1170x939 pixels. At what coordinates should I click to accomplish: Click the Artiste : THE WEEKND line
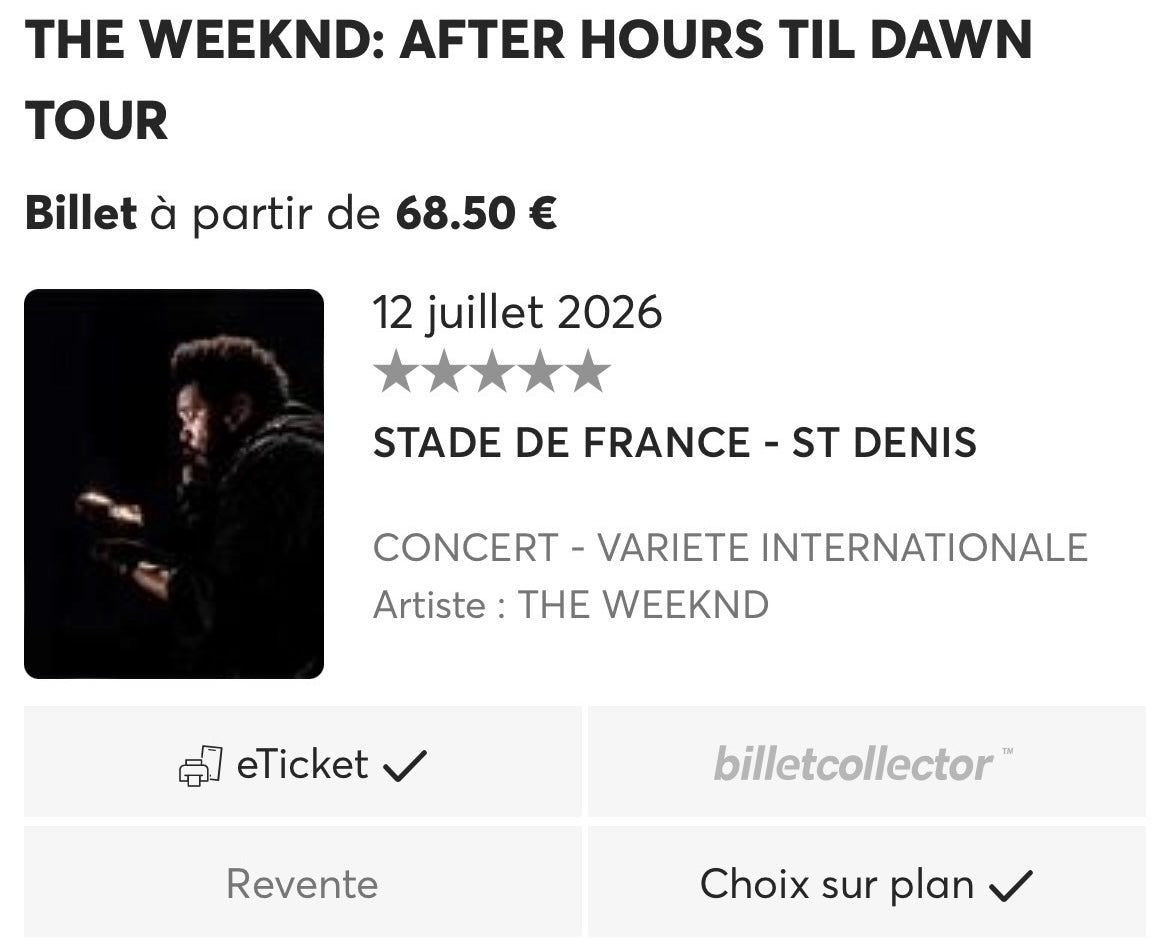click(570, 605)
